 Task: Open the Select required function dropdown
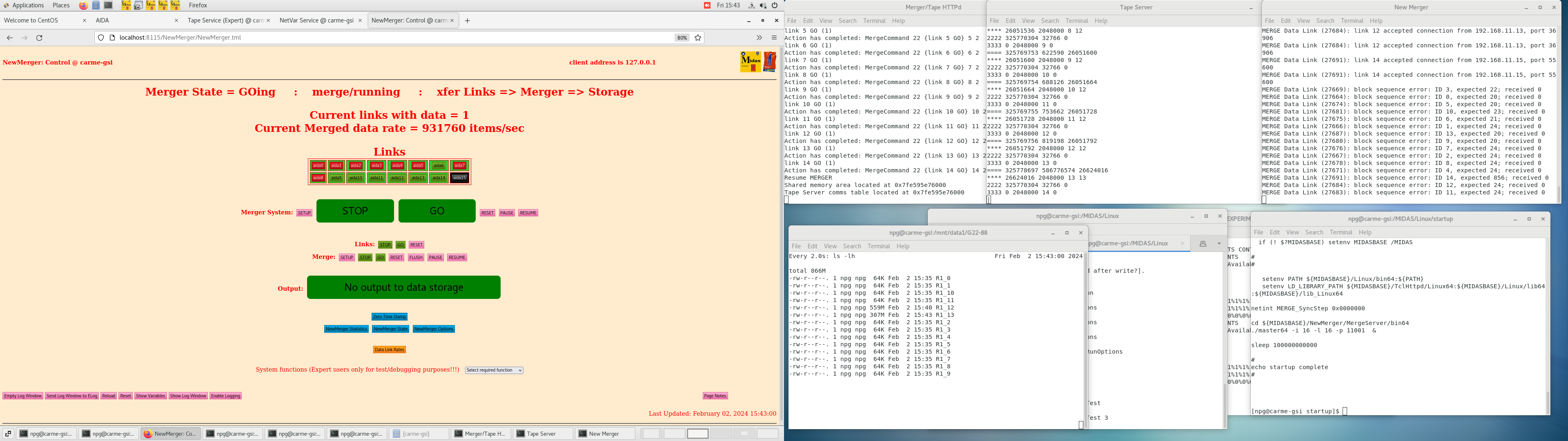click(x=494, y=370)
